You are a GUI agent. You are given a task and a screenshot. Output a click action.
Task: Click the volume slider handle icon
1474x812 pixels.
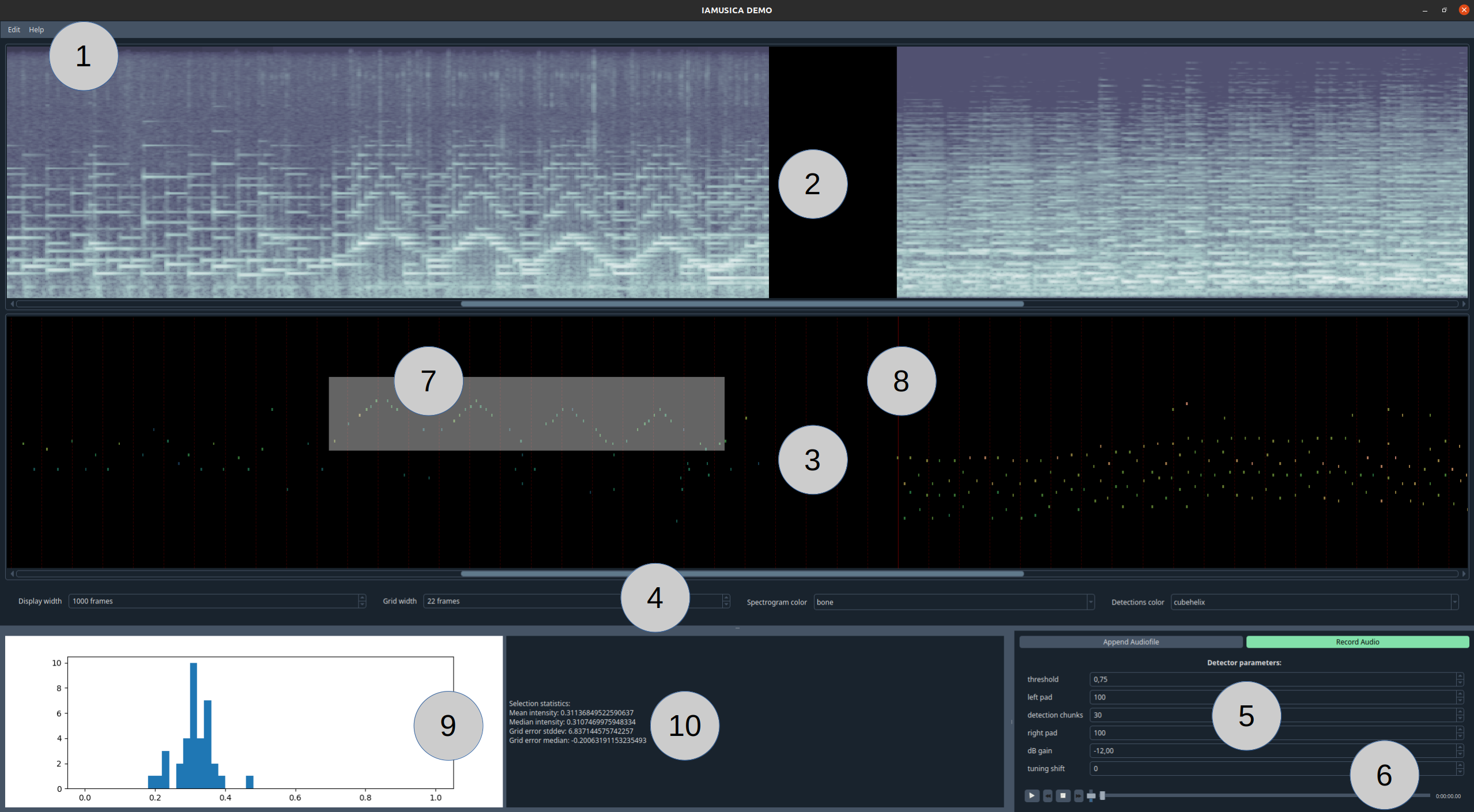[1091, 796]
